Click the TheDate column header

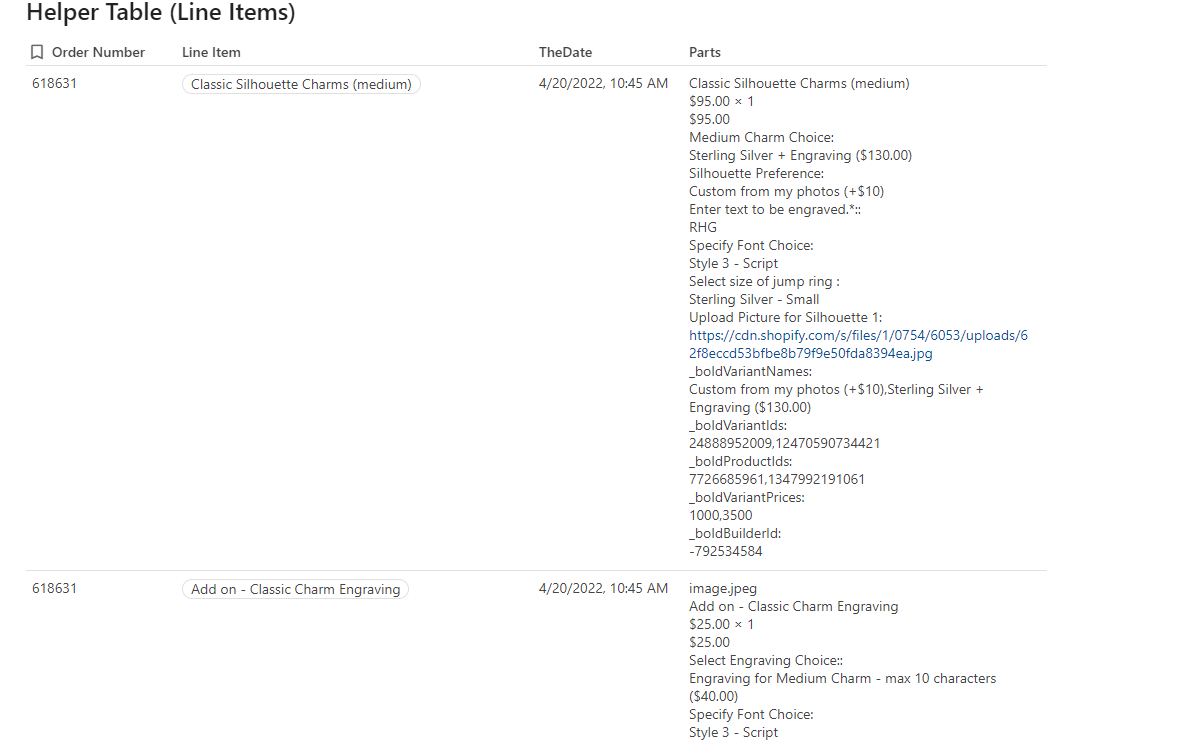565,52
